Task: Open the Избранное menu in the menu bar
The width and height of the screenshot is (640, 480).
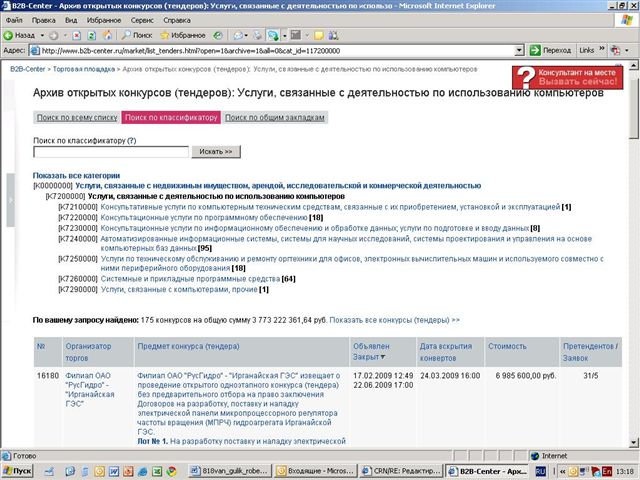Action: pos(104,20)
